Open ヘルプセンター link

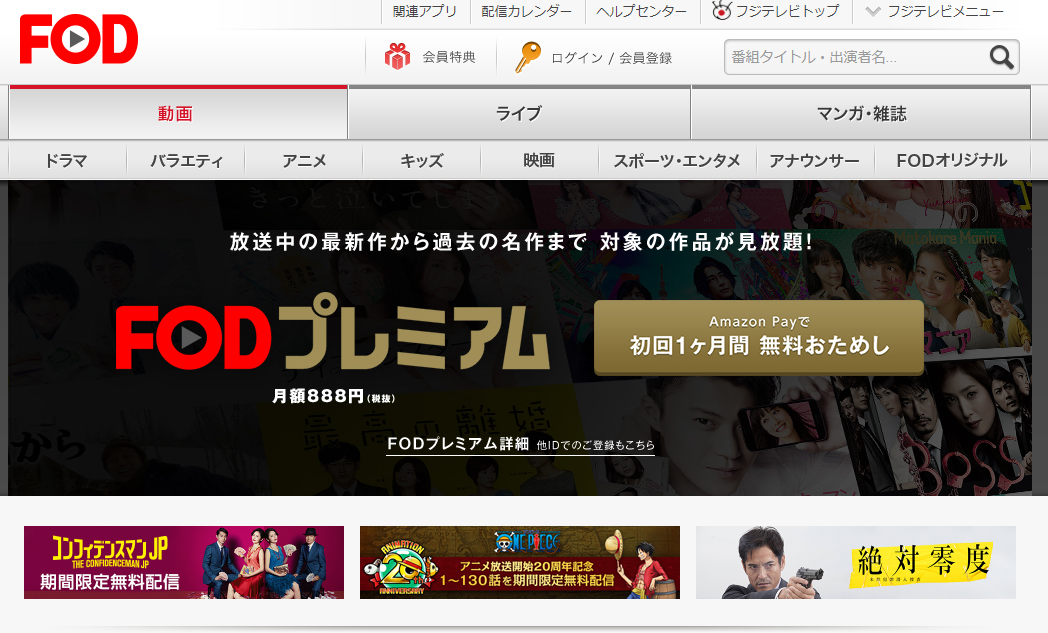point(642,11)
